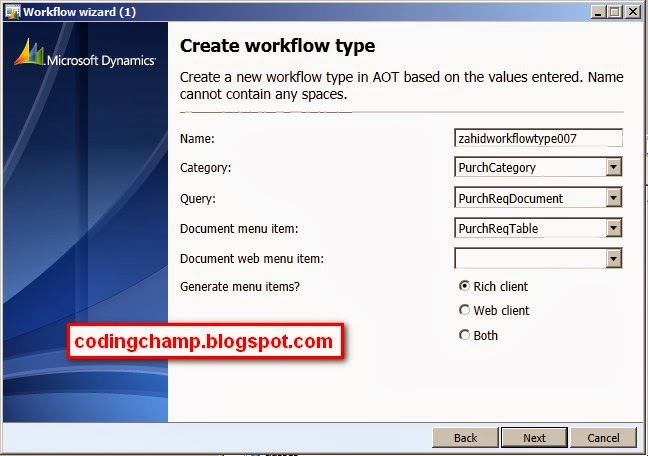Click the Workflow wizard title bar icon
Viewport: 648px width, 456px height.
[13, 12]
